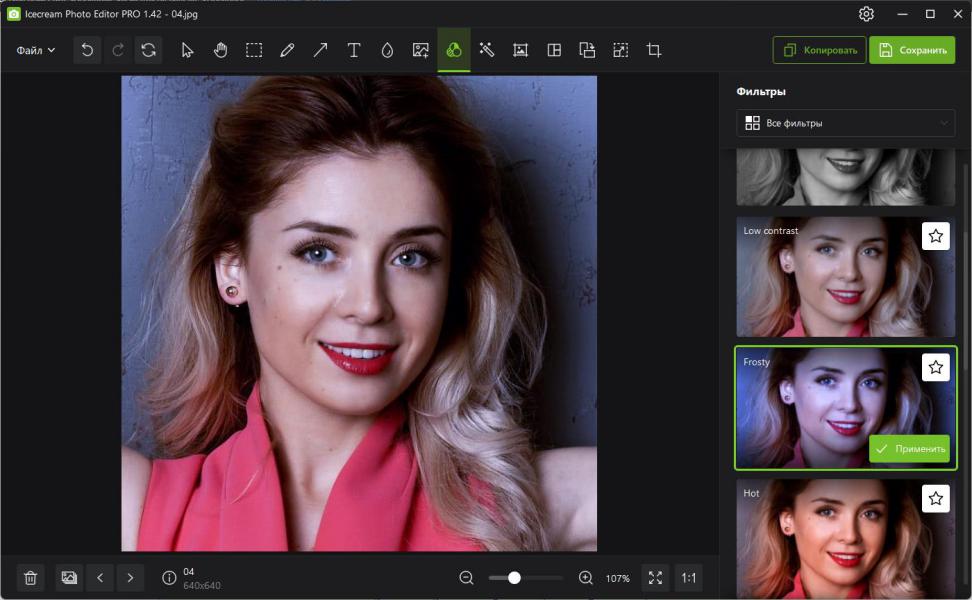Fit image to window icon
This screenshot has height=600, width=972.
click(x=655, y=578)
